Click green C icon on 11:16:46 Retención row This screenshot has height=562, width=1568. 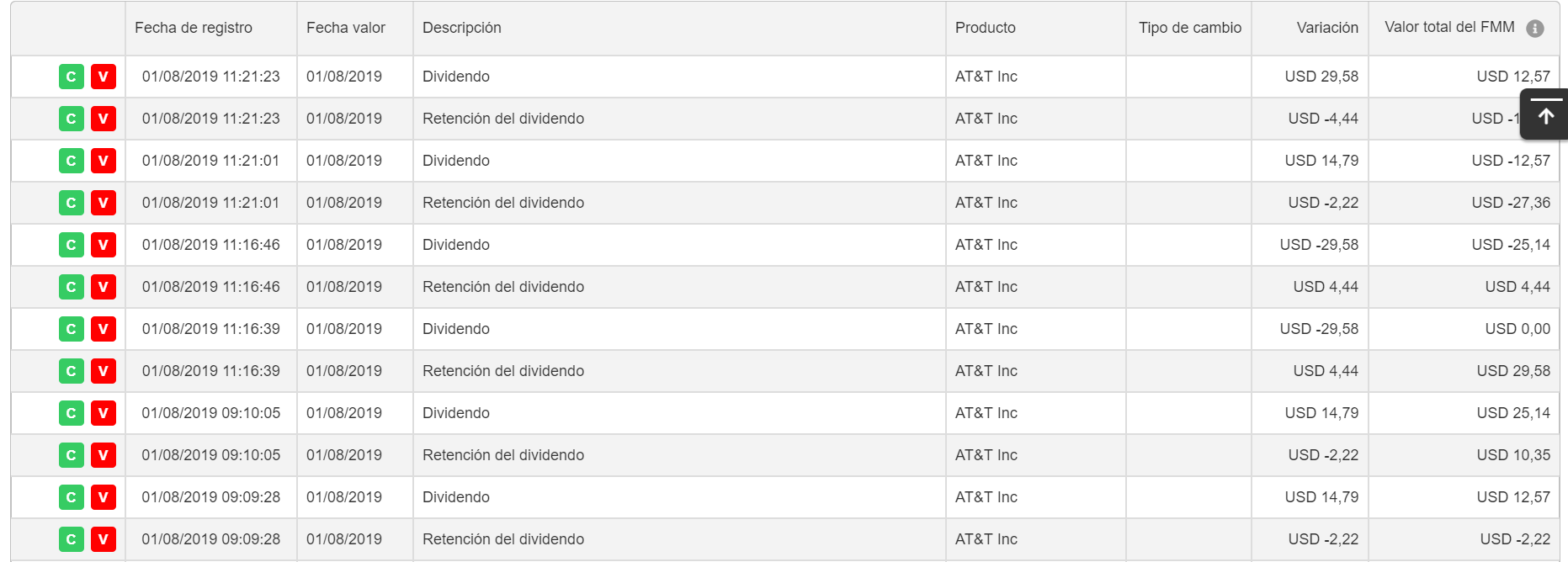[x=72, y=287]
